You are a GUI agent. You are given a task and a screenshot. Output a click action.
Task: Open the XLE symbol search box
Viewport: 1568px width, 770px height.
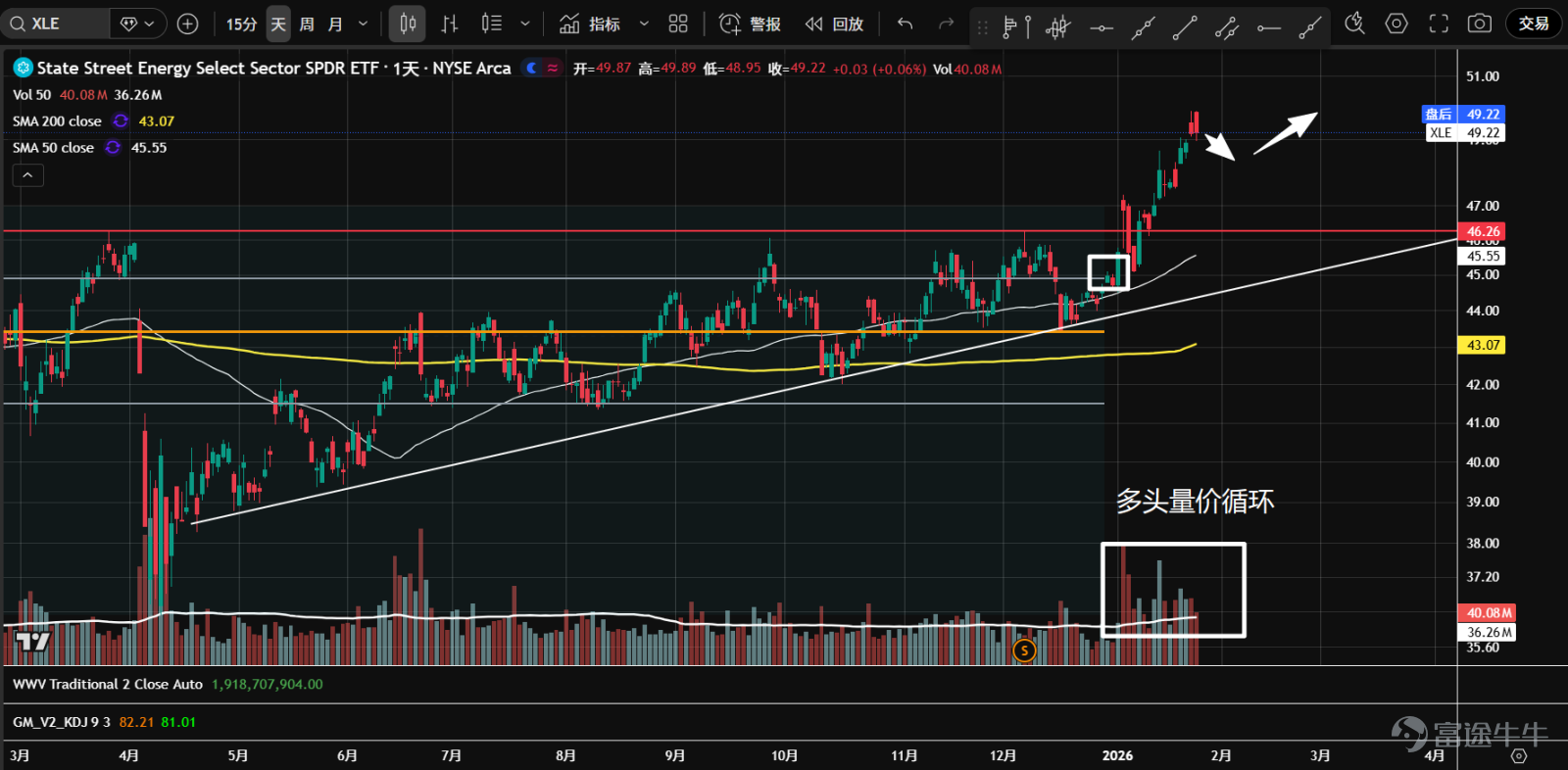pos(55,24)
